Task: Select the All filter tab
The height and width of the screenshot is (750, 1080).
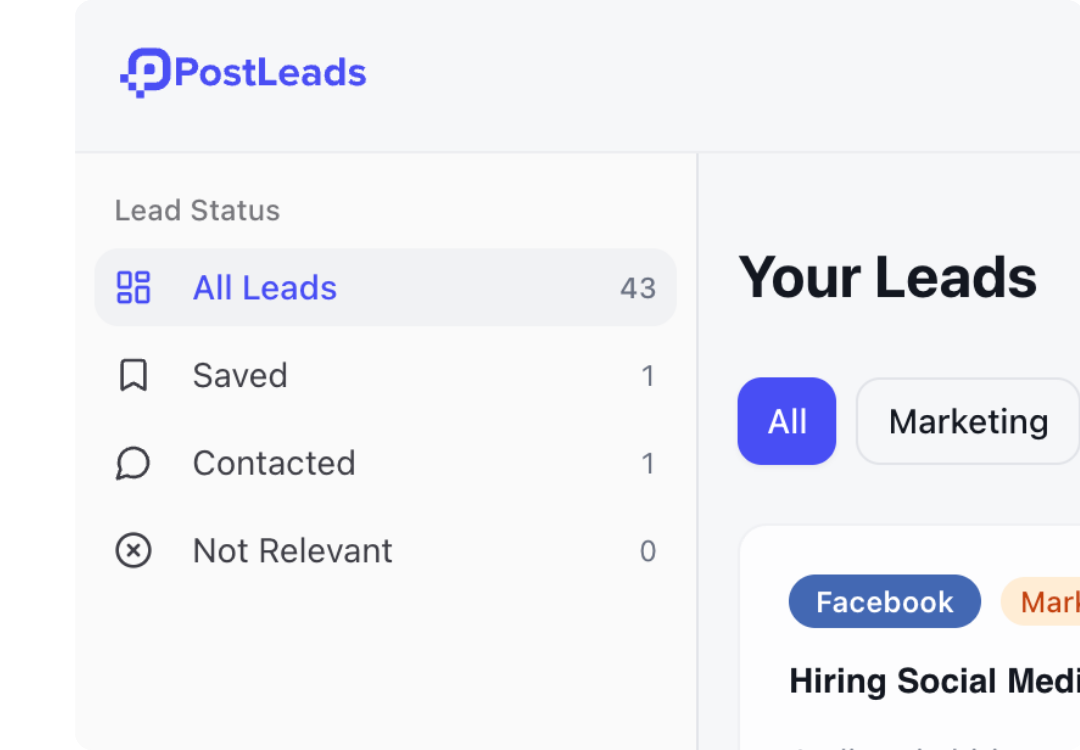Action: [x=787, y=421]
